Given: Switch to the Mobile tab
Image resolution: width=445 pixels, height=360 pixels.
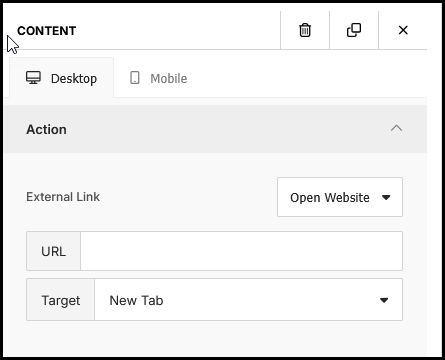Looking at the screenshot, I should (x=159, y=78).
